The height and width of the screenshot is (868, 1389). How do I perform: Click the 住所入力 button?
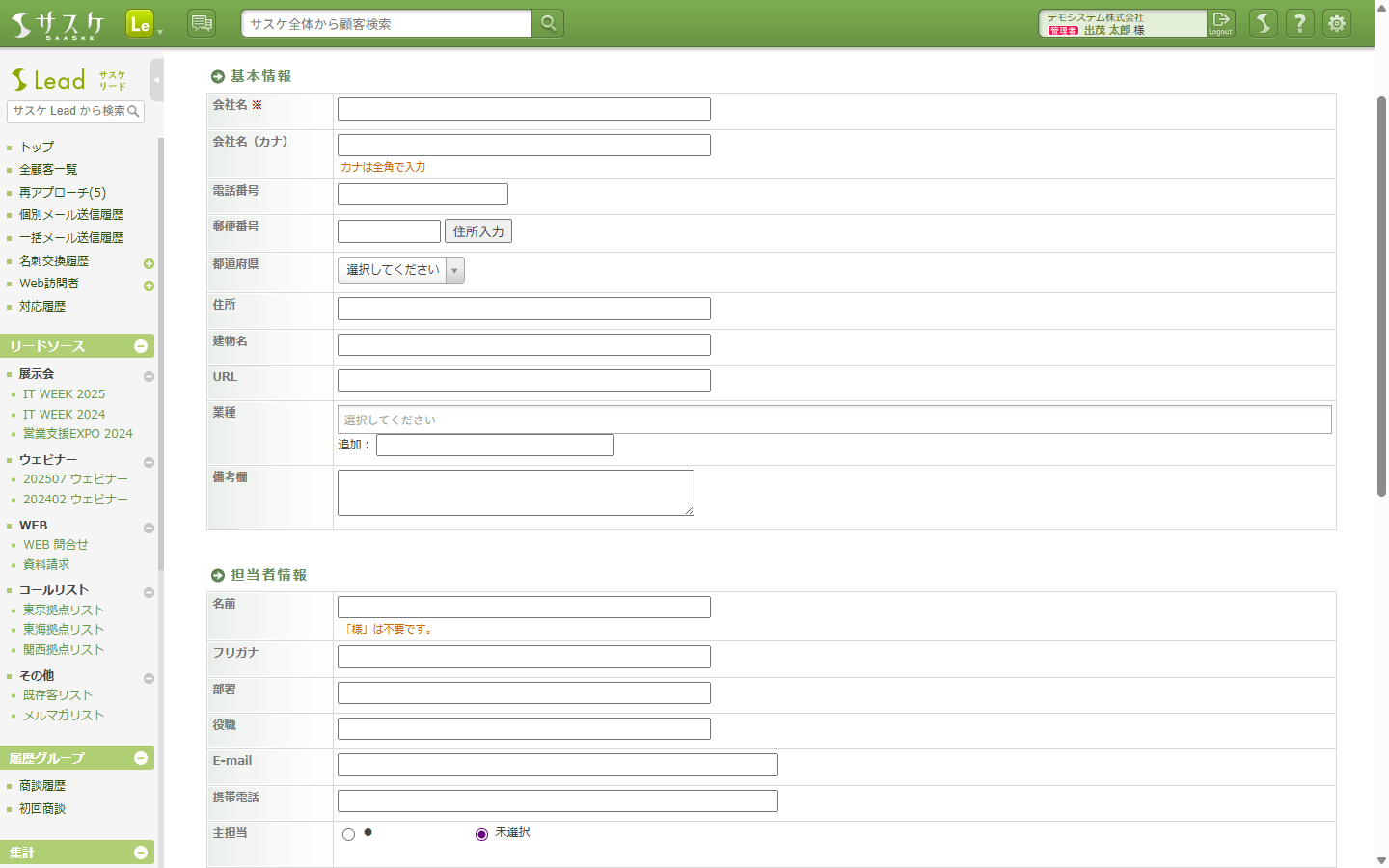click(478, 231)
